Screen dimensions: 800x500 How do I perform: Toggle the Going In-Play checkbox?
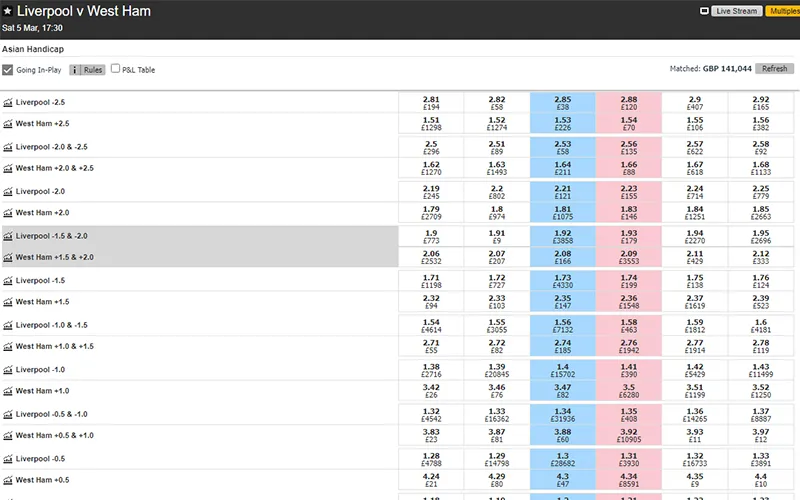click(x=8, y=70)
